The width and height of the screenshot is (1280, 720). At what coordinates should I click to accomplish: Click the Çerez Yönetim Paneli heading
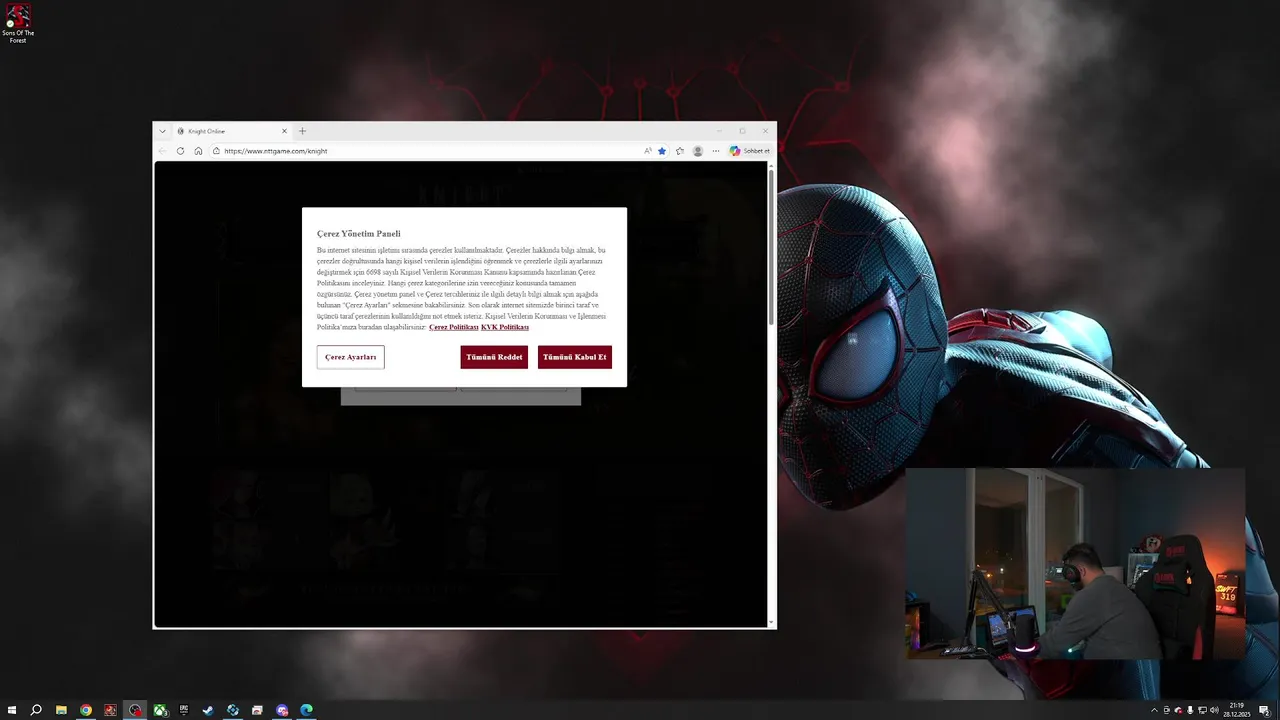coord(358,234)
